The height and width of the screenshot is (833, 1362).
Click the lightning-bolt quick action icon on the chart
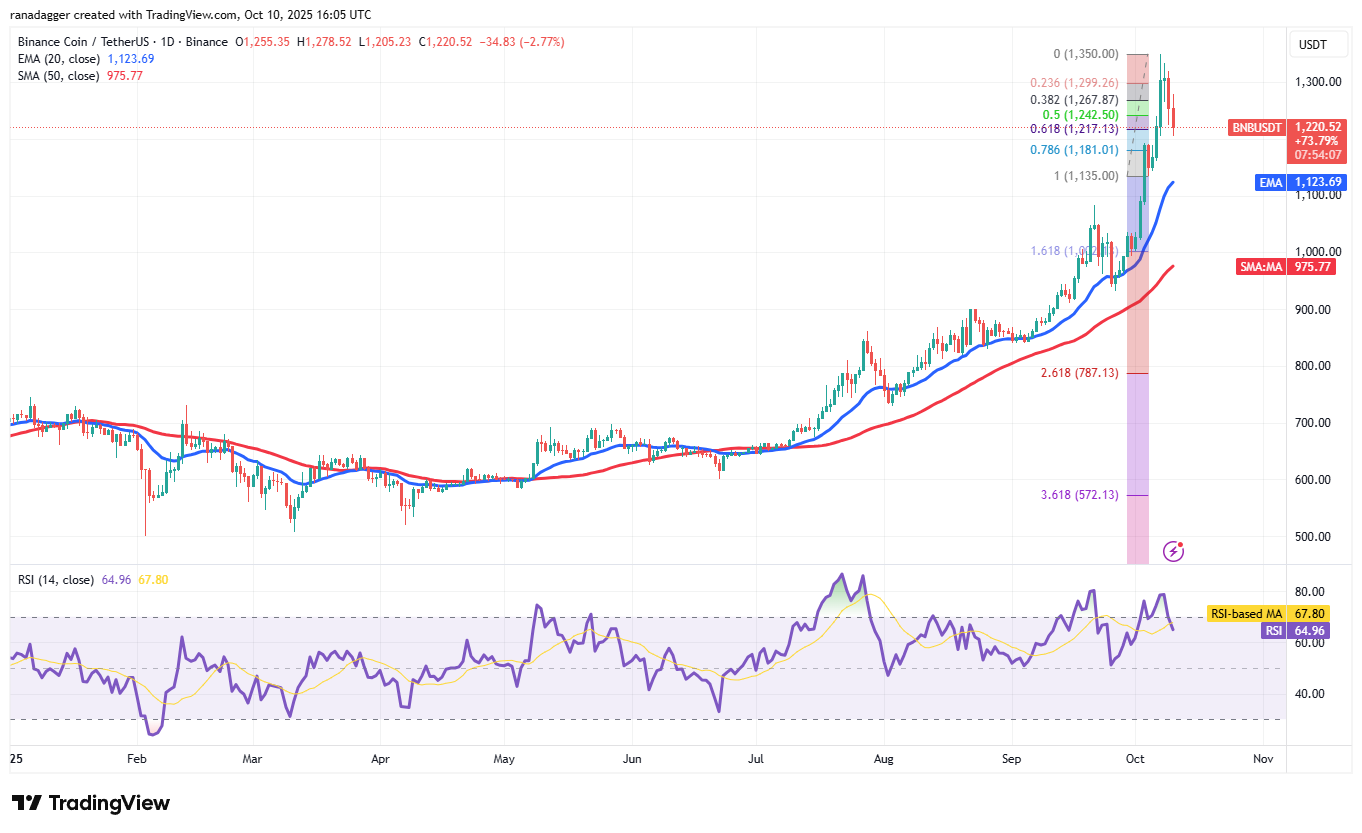(x=1173, y=551)
